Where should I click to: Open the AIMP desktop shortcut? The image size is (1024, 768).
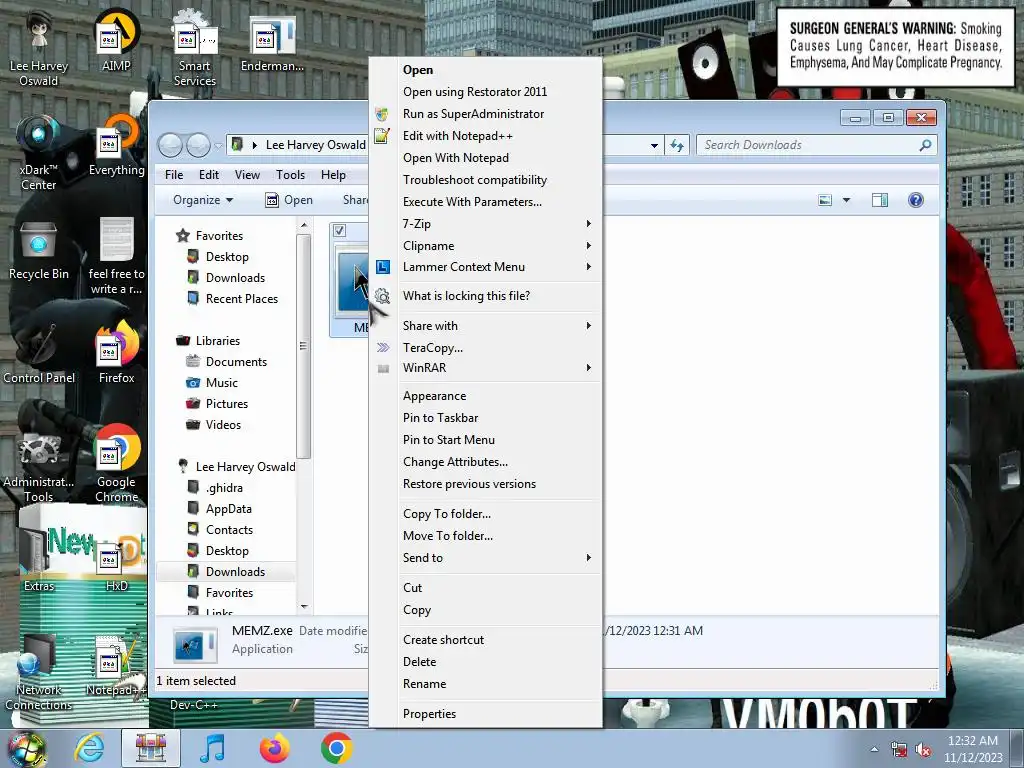(116, 40)
